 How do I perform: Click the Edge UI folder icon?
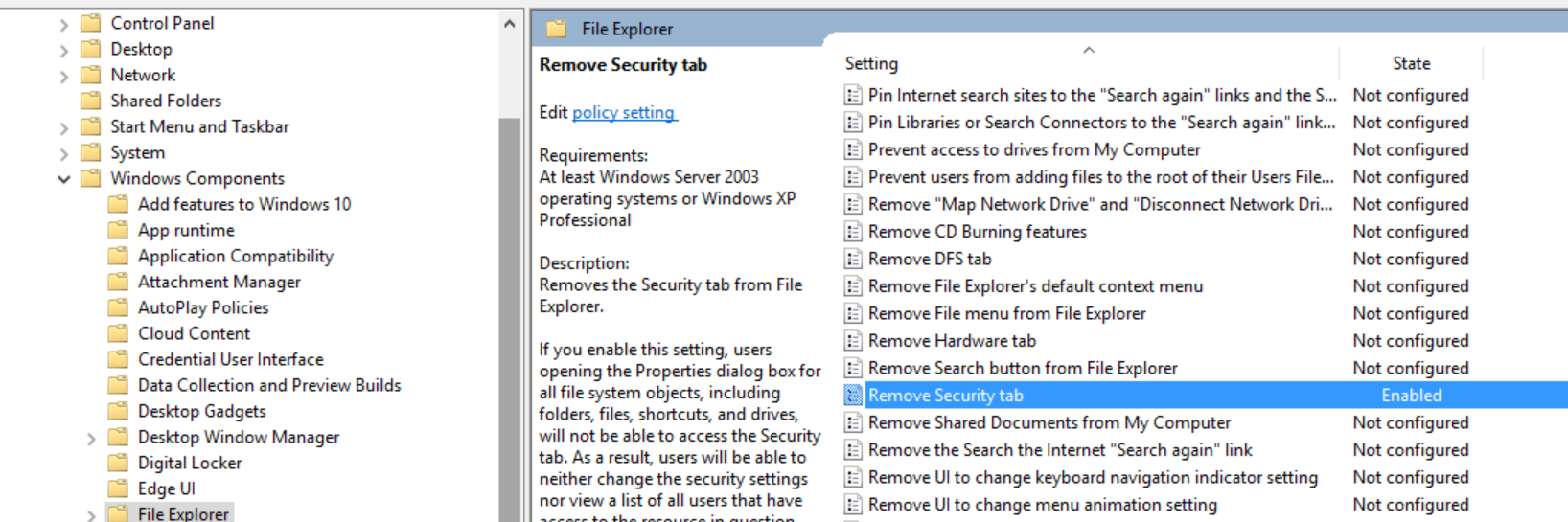[x=118, y=488]
